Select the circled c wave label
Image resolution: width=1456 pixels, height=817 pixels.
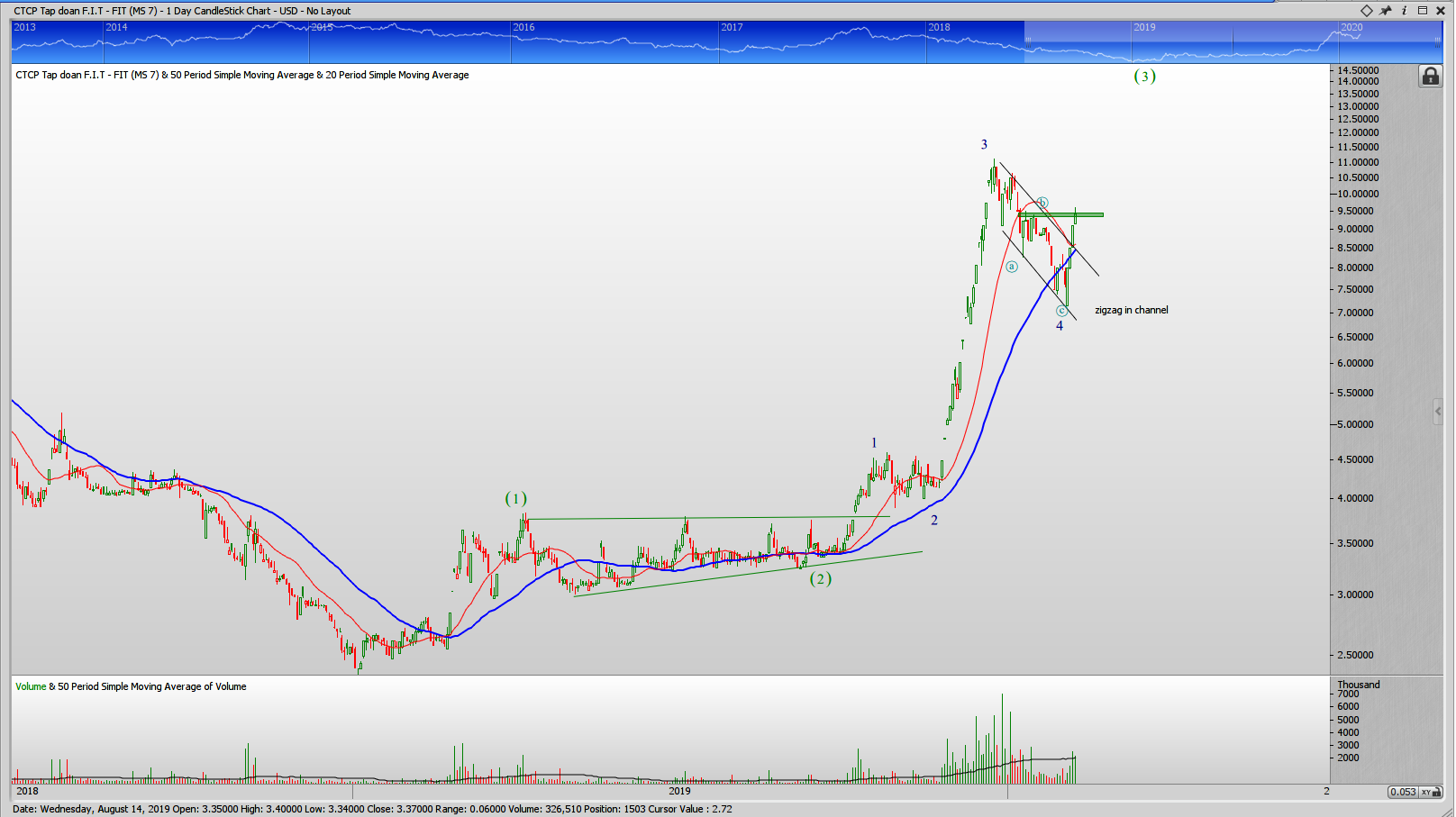1061,311
